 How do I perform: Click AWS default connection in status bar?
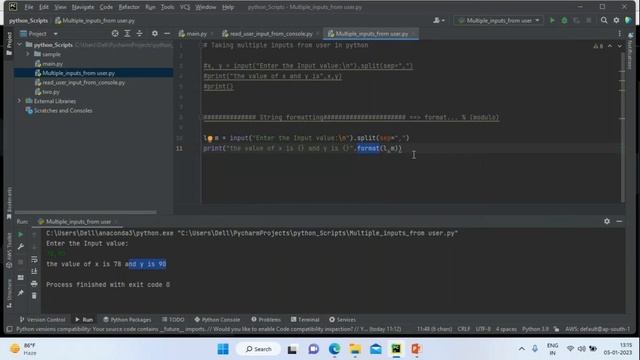597,329
